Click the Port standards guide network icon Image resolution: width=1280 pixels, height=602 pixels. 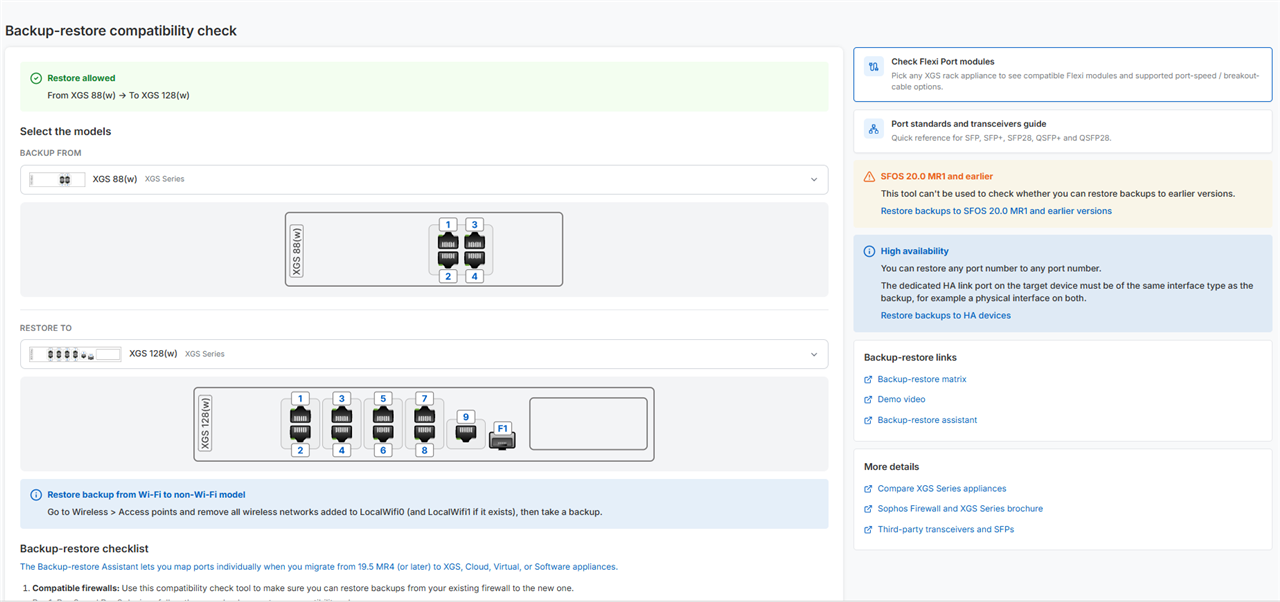click(x=873, y=130)
